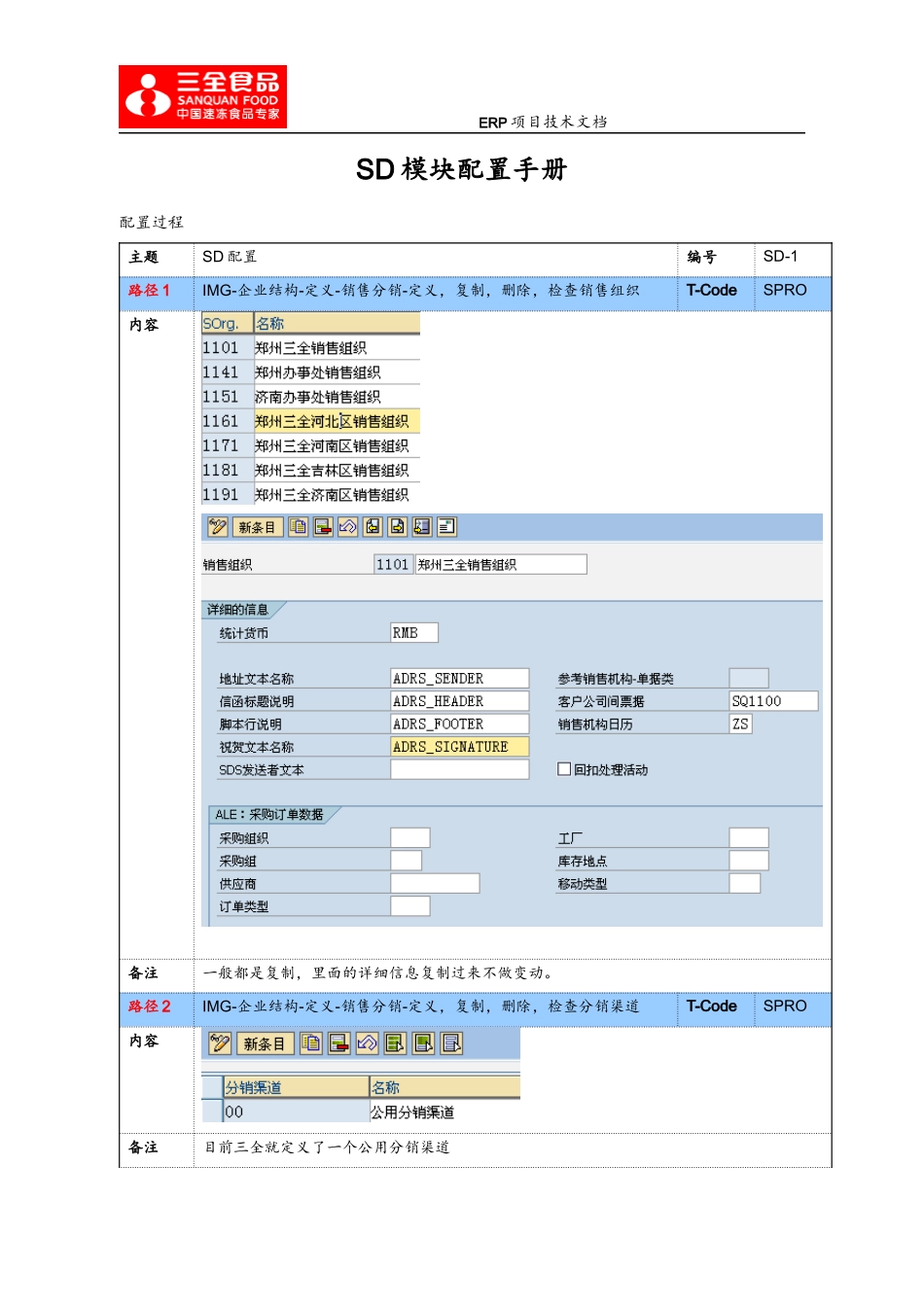Select highlighted row 1161 郑州三全河北区销售组织
The image size is (924, 1307).
coord(310,421)
